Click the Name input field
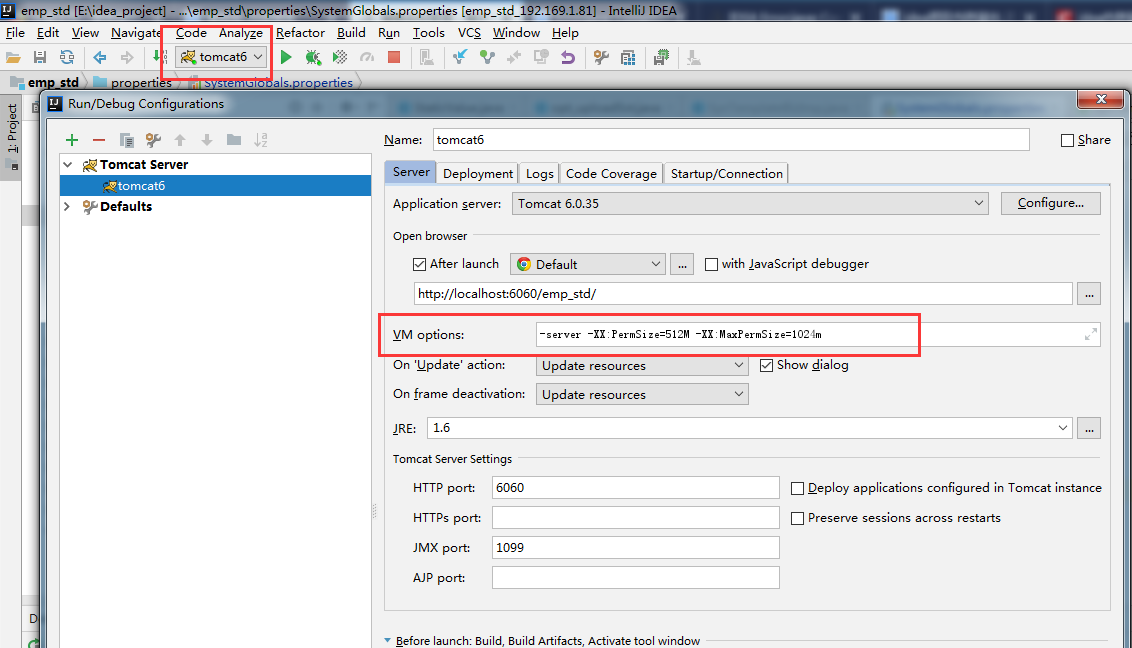 (731, 140)
